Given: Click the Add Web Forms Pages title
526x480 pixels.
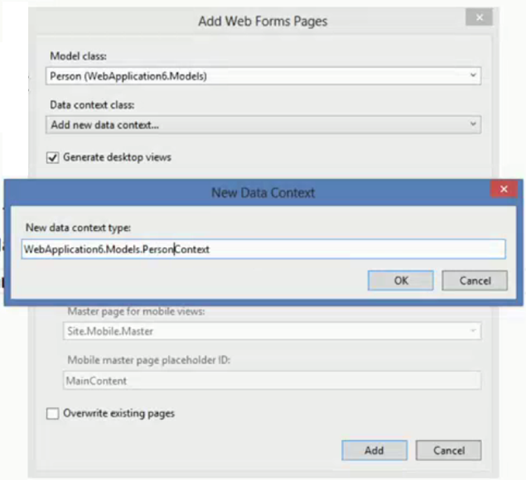Looking at the screenshot, I should [263, 21].
